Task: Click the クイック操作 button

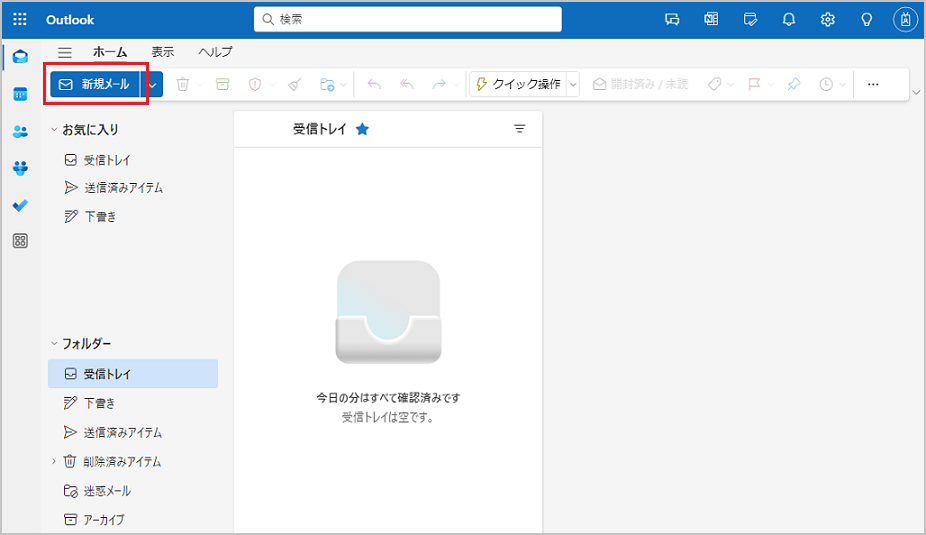Action: coord(518,85)
